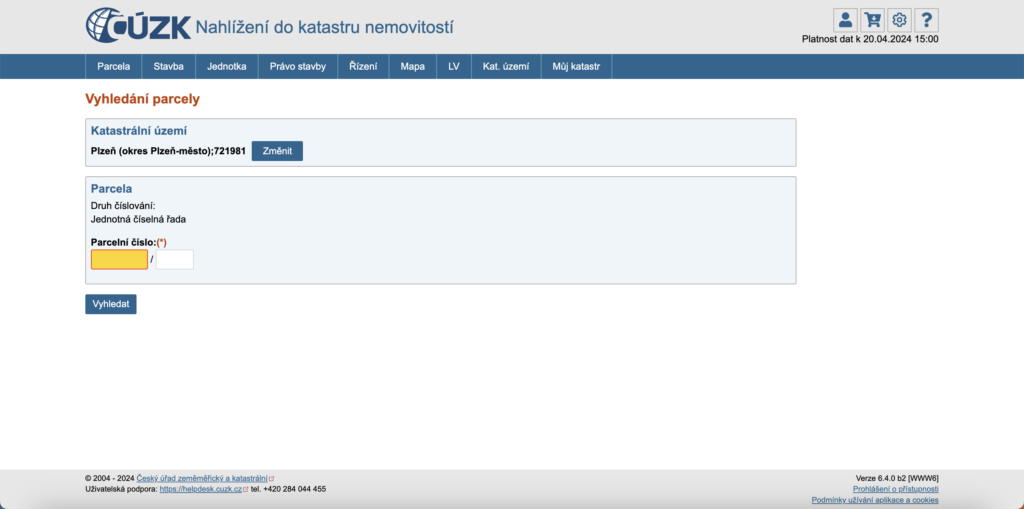Open Můj katastr menu item
The width and height of the screenshot is (1024, 509).
(576, 66)
